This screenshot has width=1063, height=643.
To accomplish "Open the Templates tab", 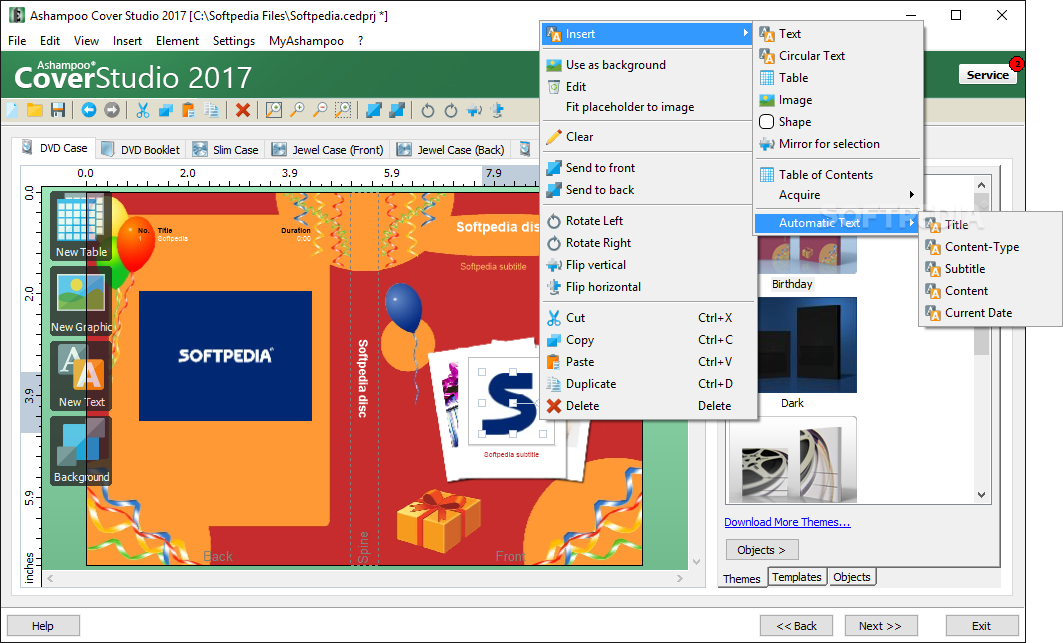I will click(x=797, y=577).
